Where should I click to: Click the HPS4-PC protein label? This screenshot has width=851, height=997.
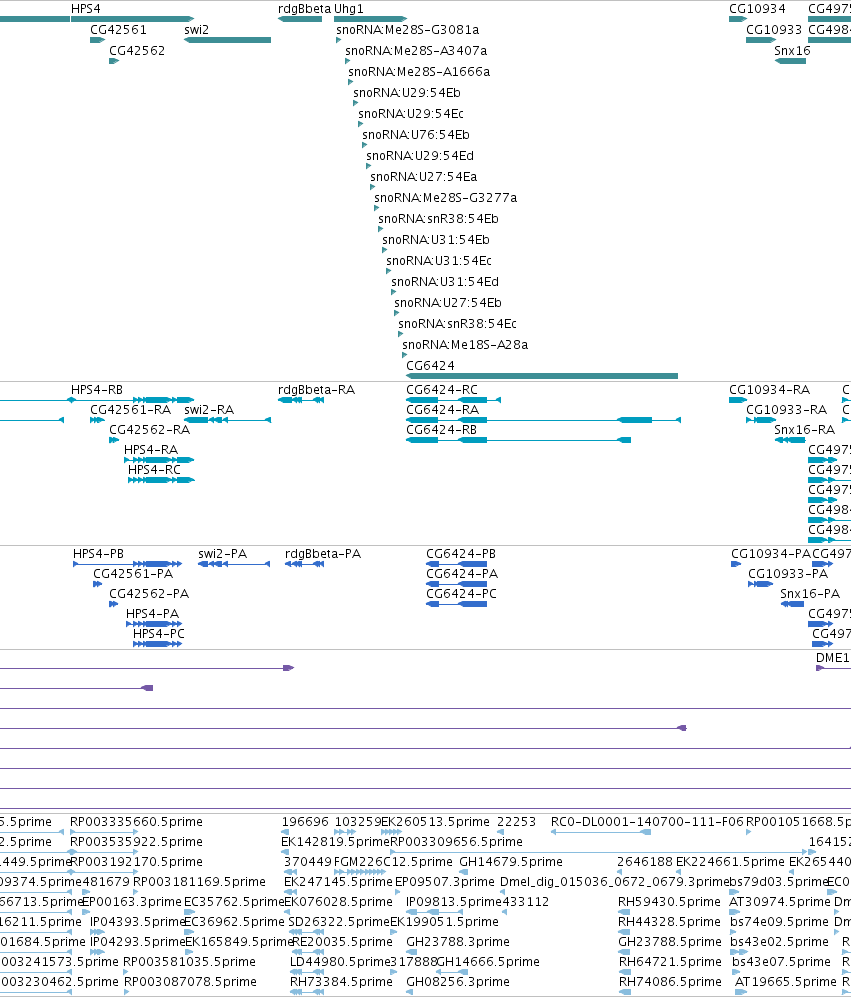point(158,634)
